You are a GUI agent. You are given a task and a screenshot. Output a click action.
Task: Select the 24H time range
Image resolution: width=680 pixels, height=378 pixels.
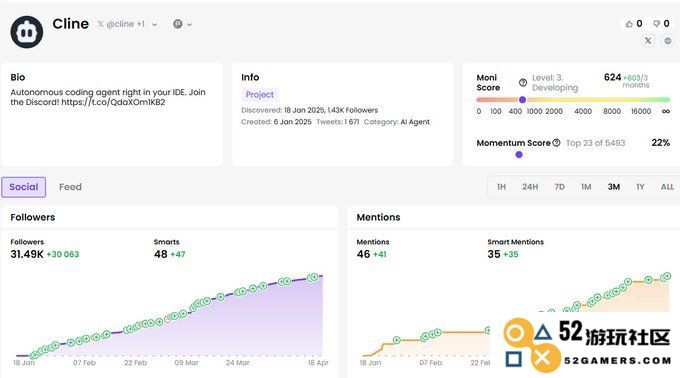[530, 187]
